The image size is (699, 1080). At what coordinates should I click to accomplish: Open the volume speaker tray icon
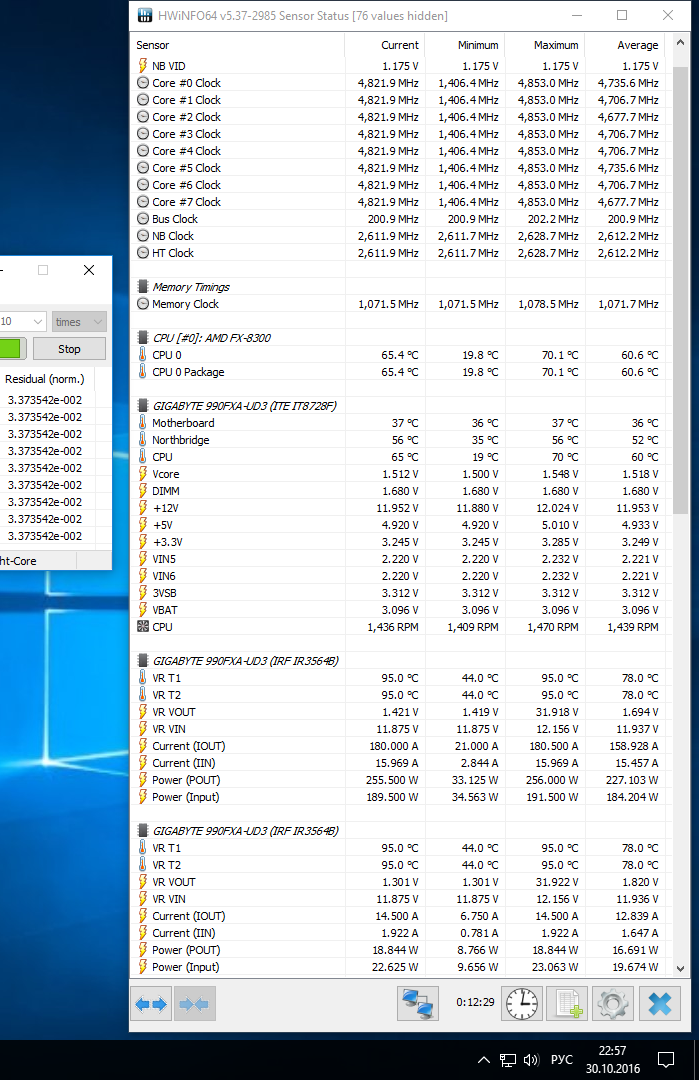click(531, 1060)
